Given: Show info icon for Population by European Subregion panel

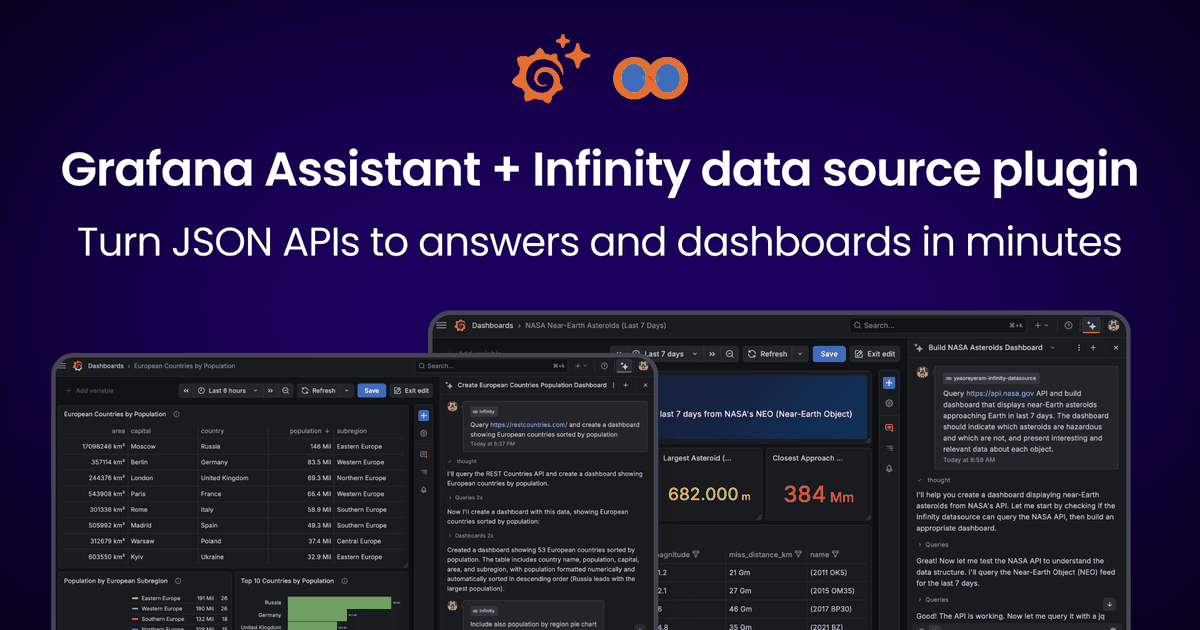Looking at the screenshot, I should click(x=178, y=581).
